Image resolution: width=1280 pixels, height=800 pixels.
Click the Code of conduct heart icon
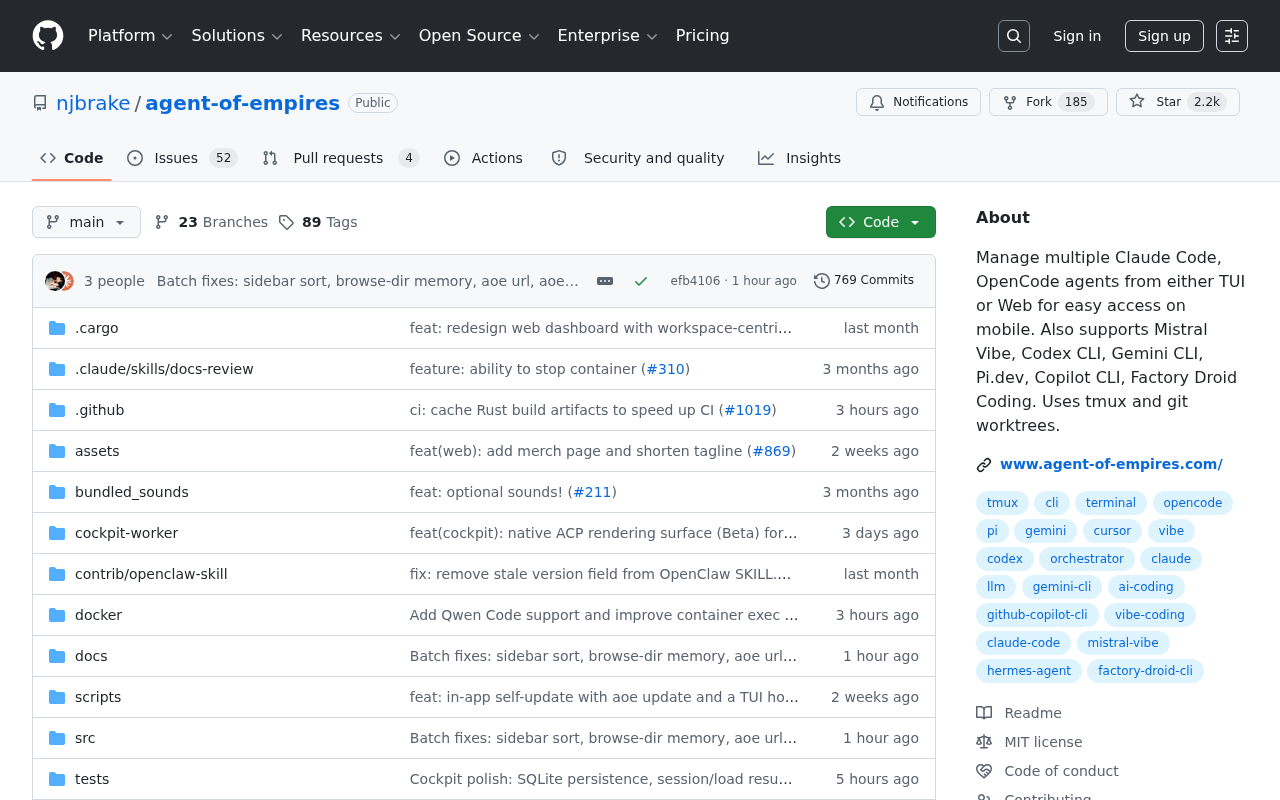(984, 771)
